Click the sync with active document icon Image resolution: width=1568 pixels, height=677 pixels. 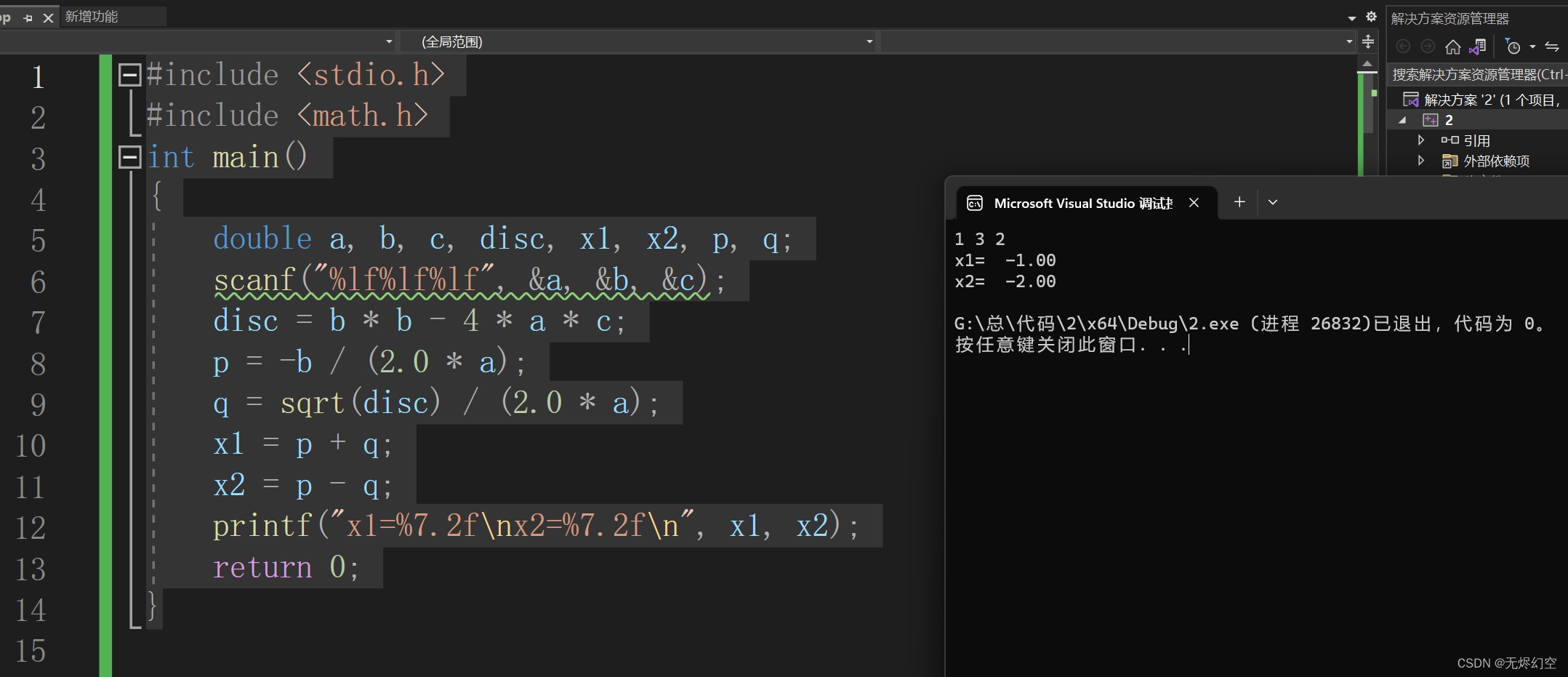coord(1551,47)
